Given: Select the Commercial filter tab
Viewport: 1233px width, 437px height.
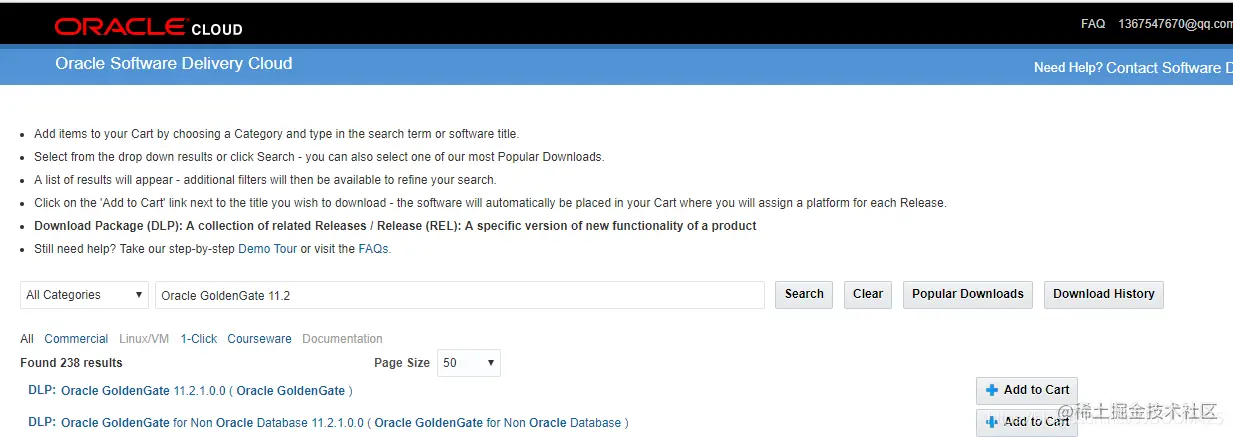Looking at the screenshot, I should 76,339.
